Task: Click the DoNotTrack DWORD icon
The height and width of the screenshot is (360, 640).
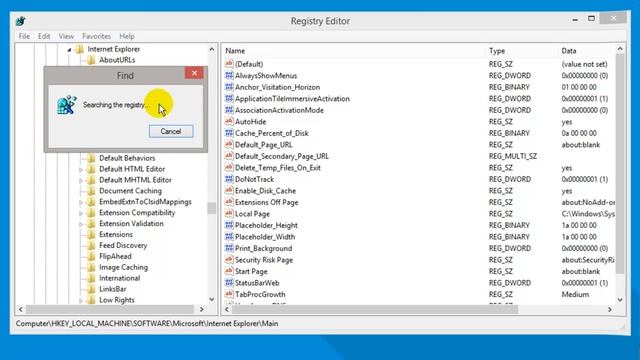Action: pos(229,179)
